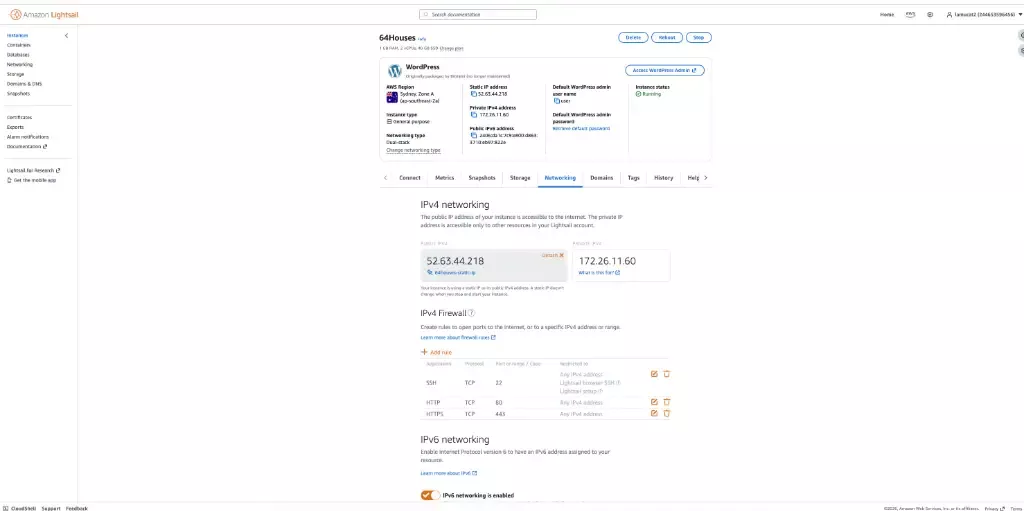
Task: Open Learn more about IPv6 link
Action: pyautogui.click(x=449, y=473)
